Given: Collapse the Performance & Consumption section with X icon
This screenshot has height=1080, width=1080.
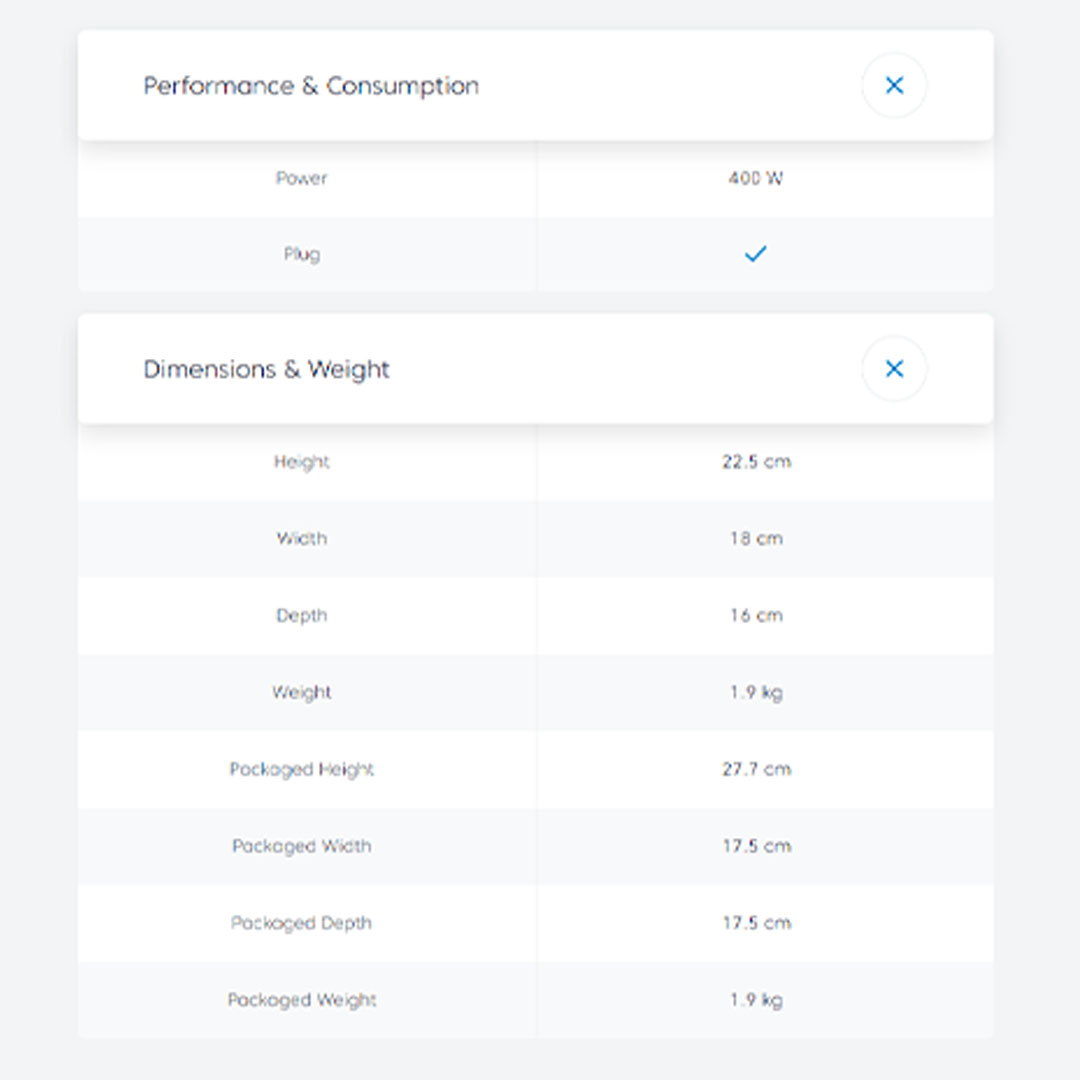Looking at the screenshot, I should [894, 86].
